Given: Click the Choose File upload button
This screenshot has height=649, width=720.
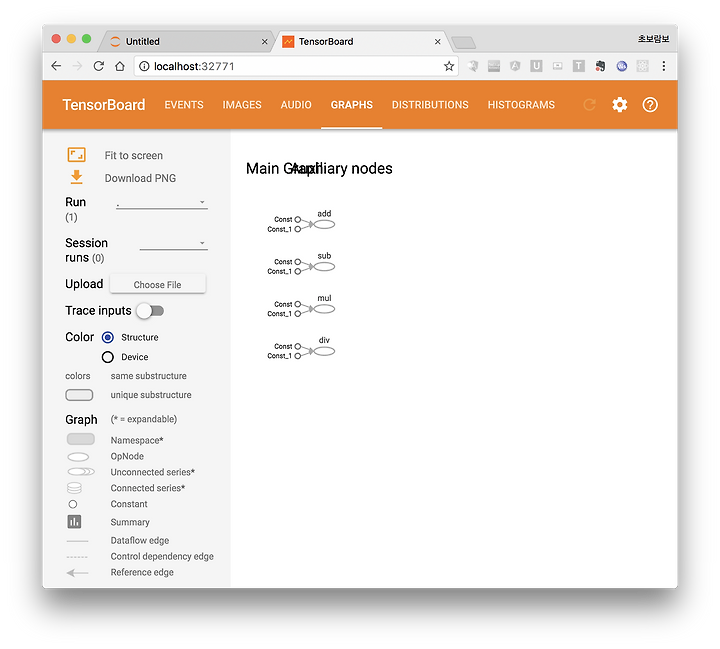Looking at the screenshot, I should [x=158, y=284].
